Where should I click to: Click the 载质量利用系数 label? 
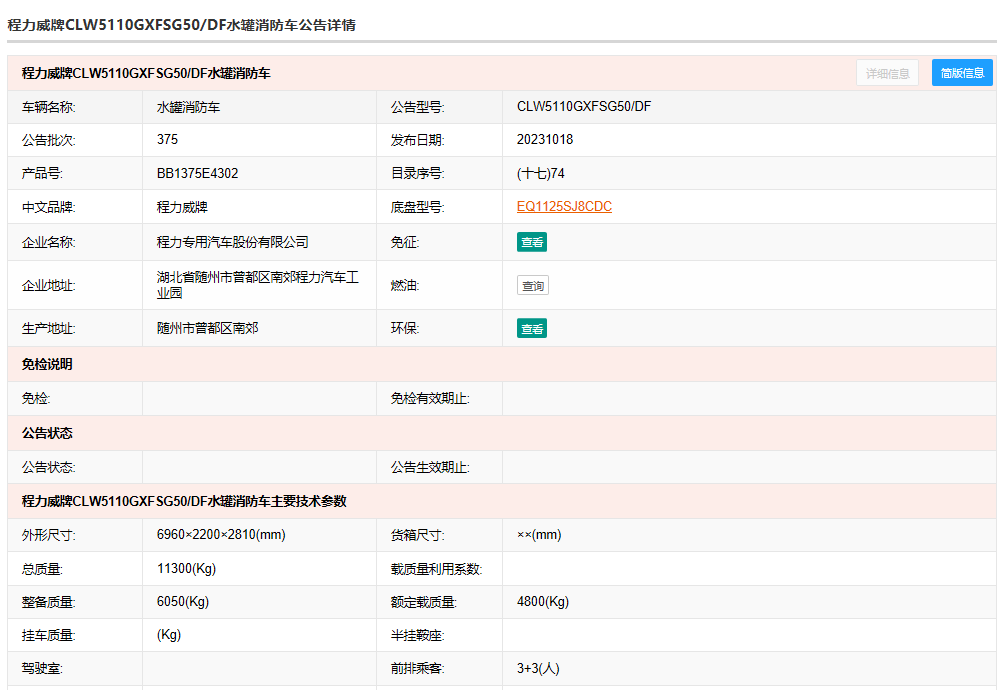436,569
